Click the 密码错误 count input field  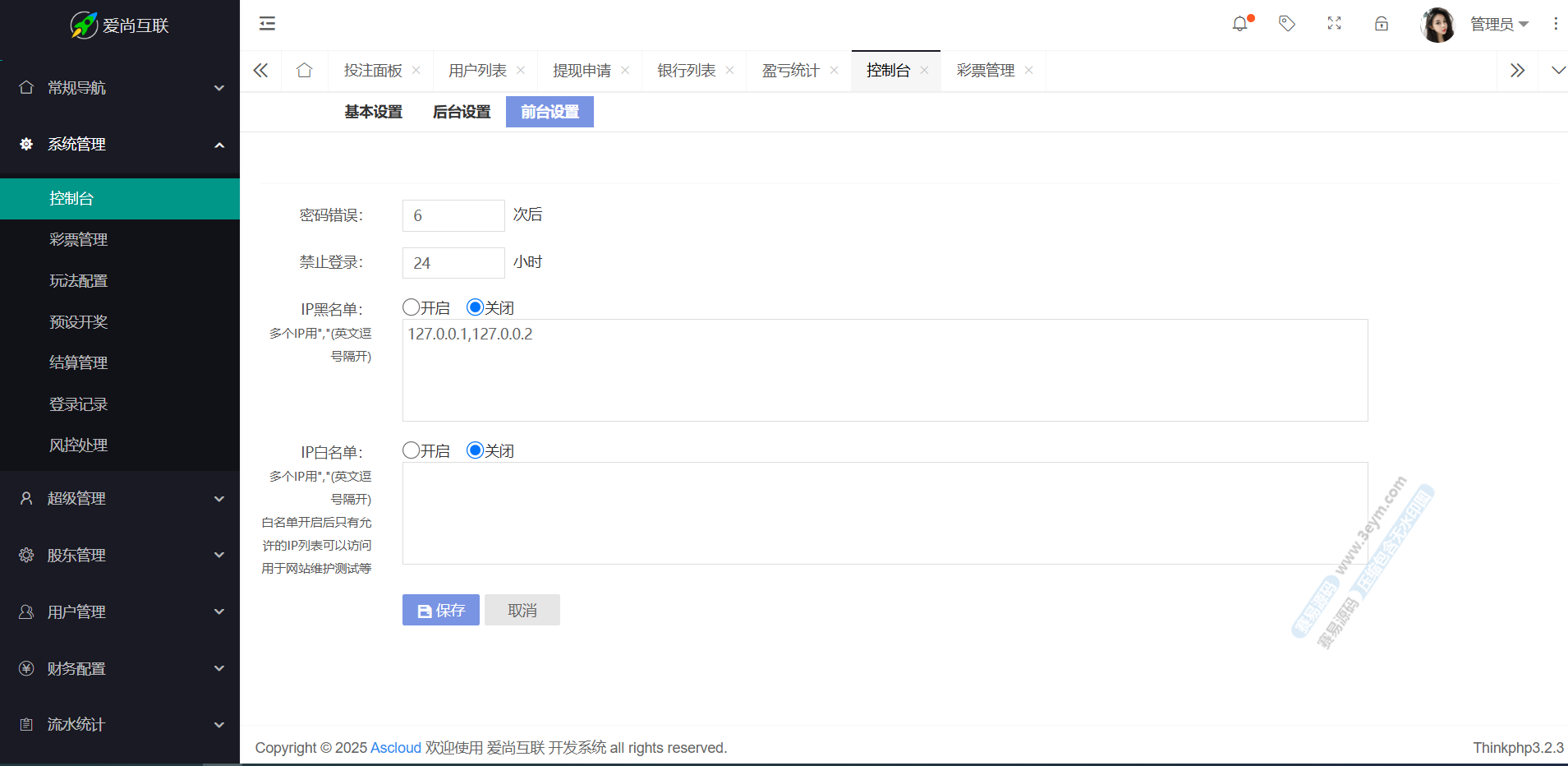coord(453,216)
